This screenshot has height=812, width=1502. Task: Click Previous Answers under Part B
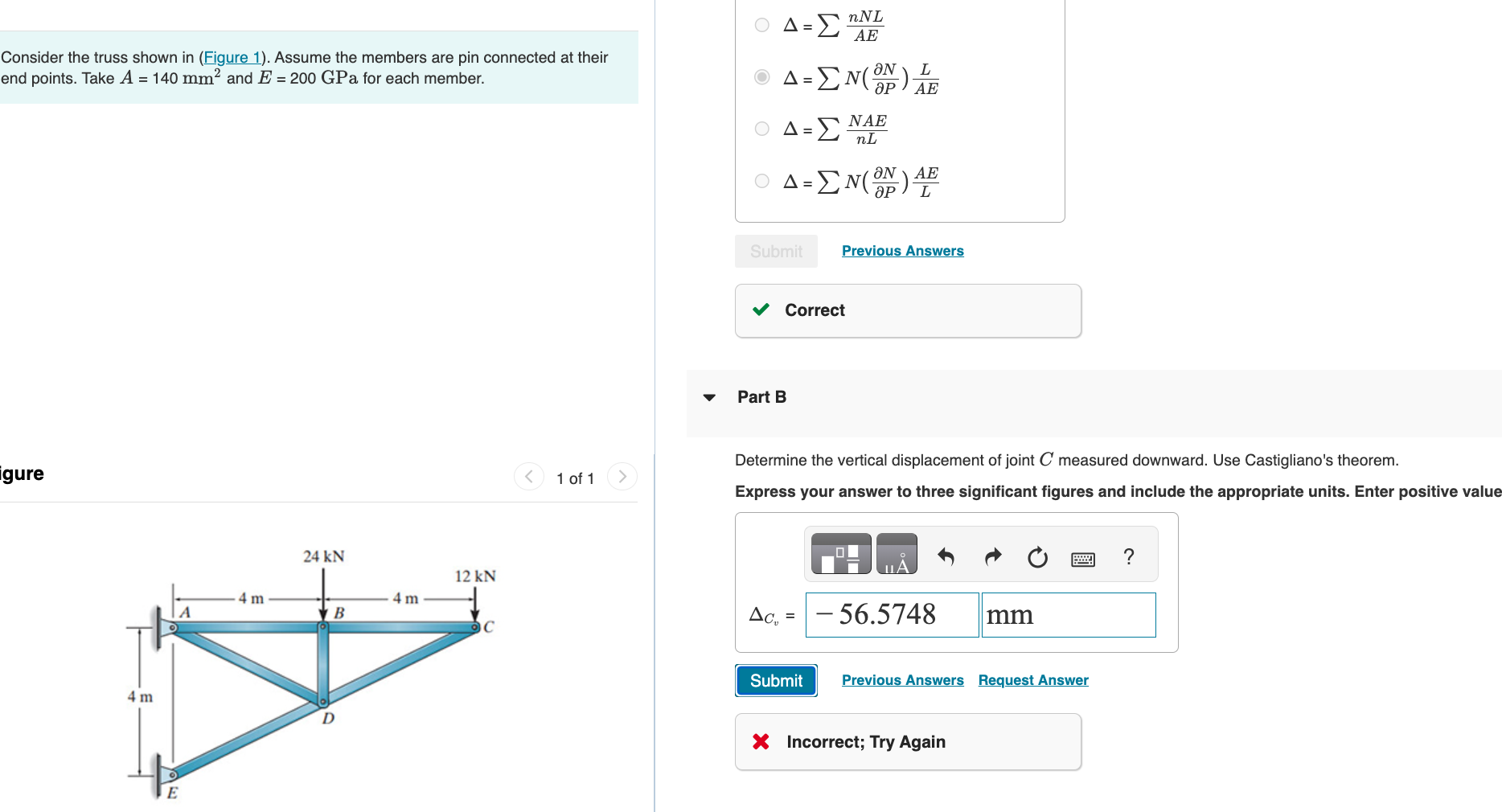pos(902,679)
